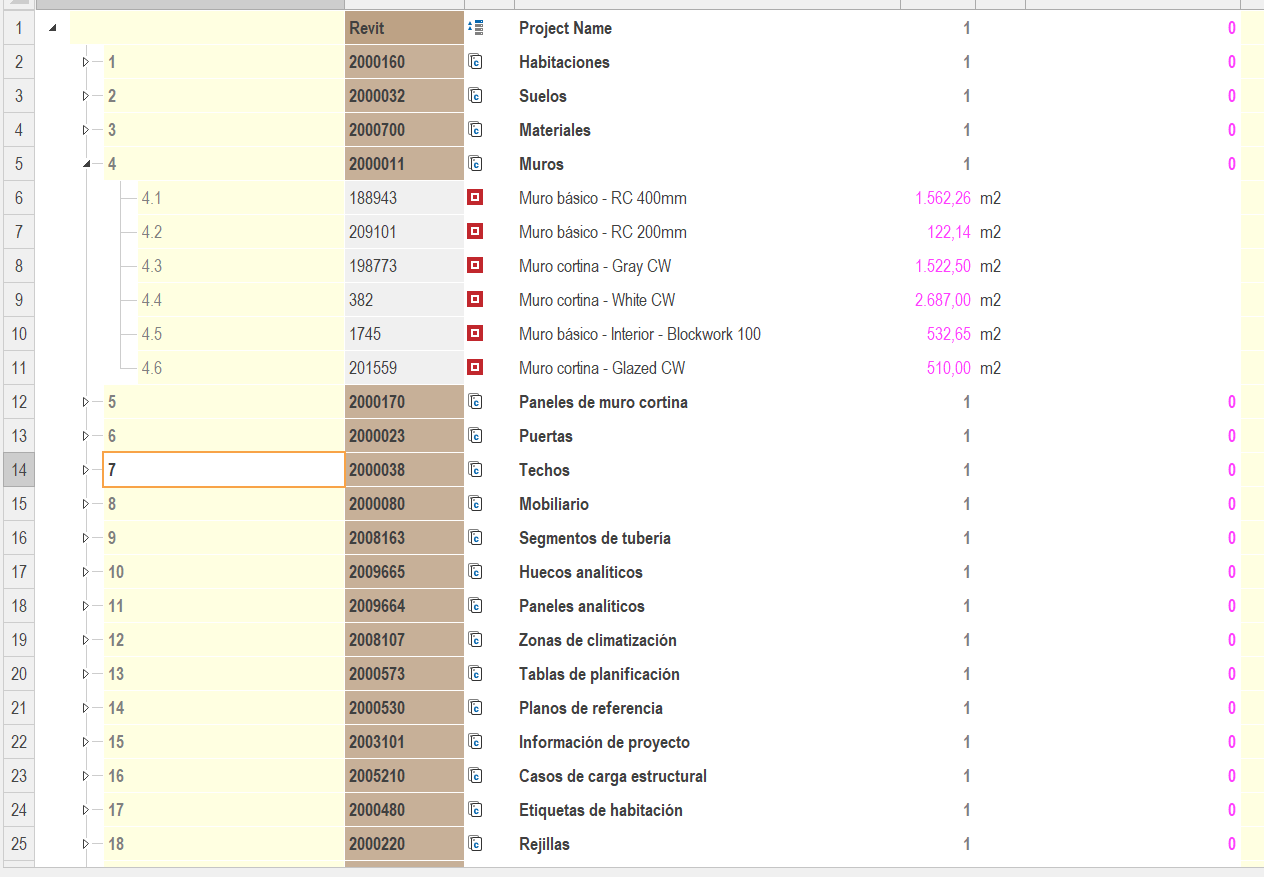The width and height of the screenshot is (1264, 877).
Task: Click chapter icon for Paneles analíticos
Action: [475, 606]
